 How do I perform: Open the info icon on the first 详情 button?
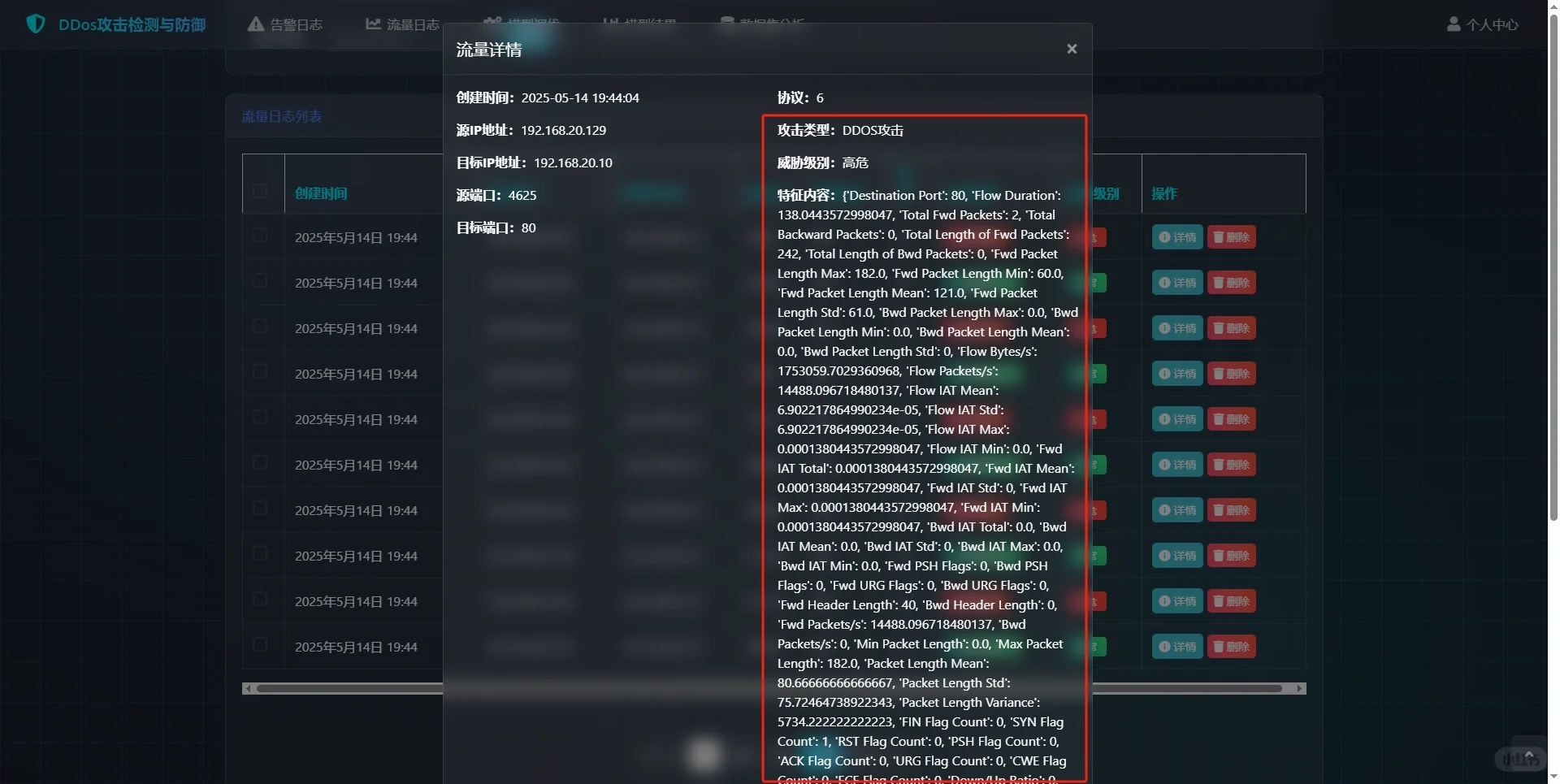pyautogui.click(x=1163, y=236)
